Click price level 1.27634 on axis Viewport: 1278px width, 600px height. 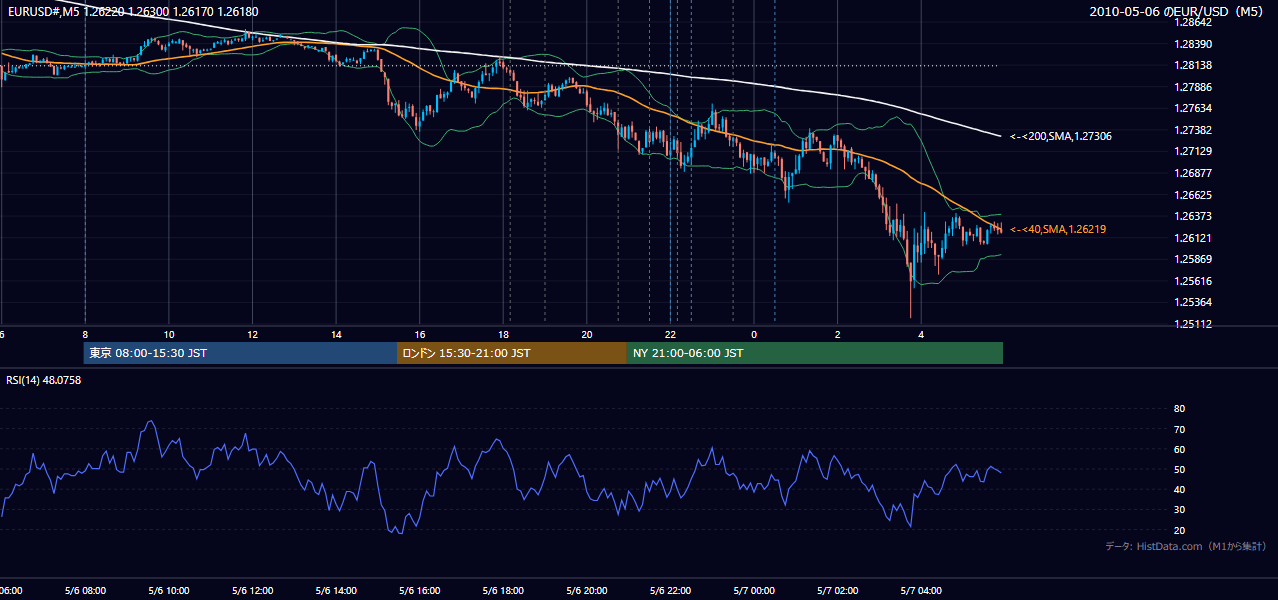tap(1192, 108)
